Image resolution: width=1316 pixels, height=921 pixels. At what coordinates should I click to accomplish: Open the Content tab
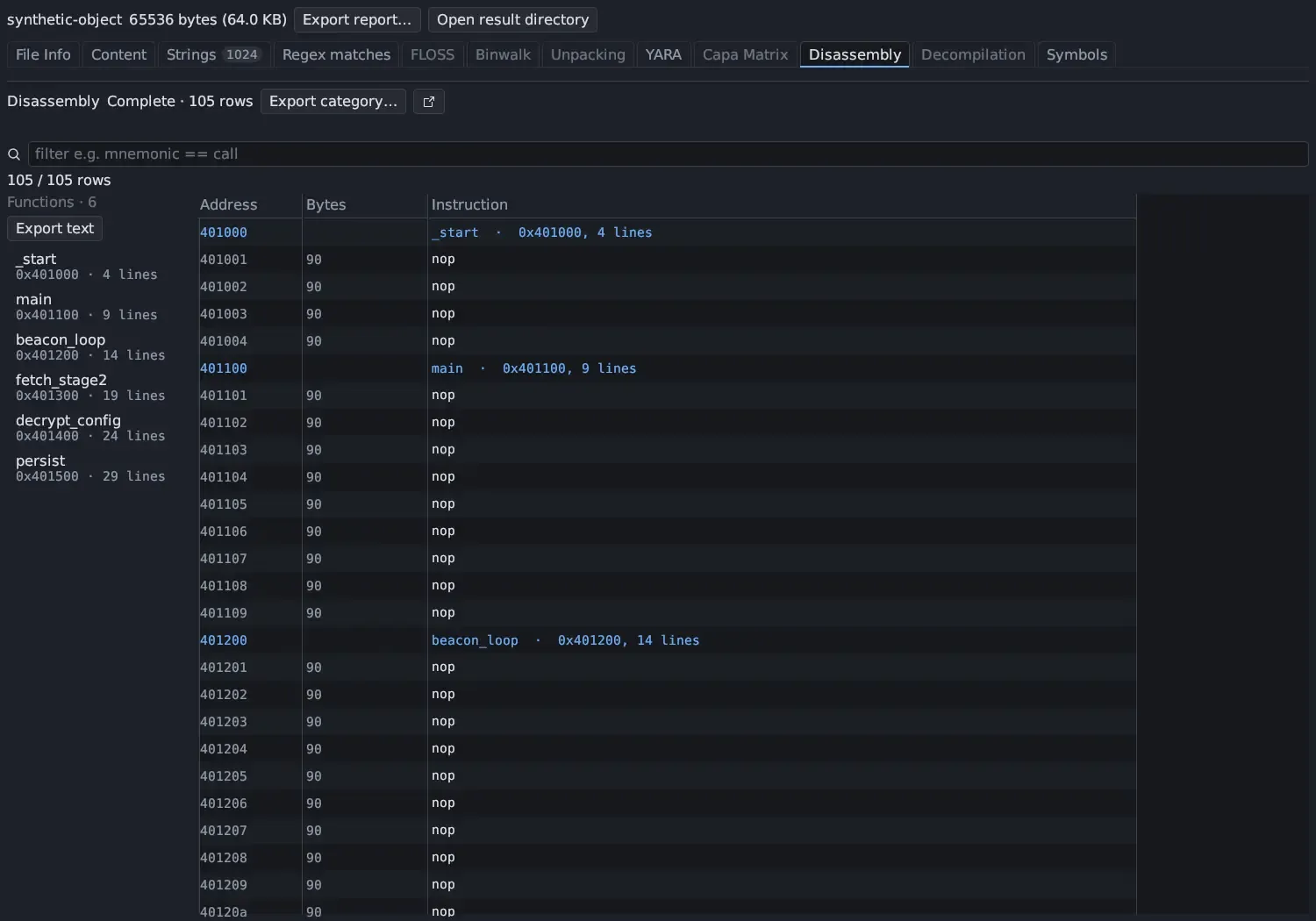click(x=118, y=54)
